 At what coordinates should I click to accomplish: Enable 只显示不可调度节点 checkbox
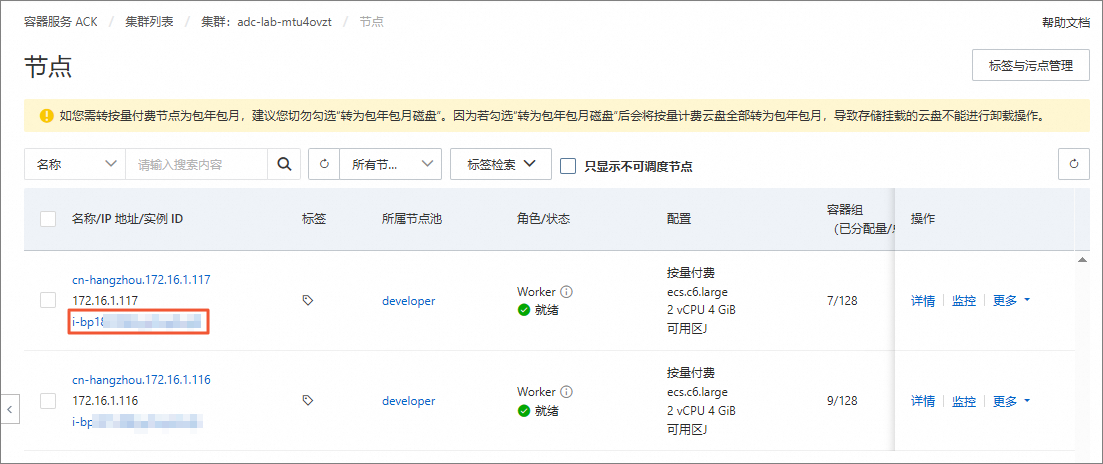coord(568,166)
